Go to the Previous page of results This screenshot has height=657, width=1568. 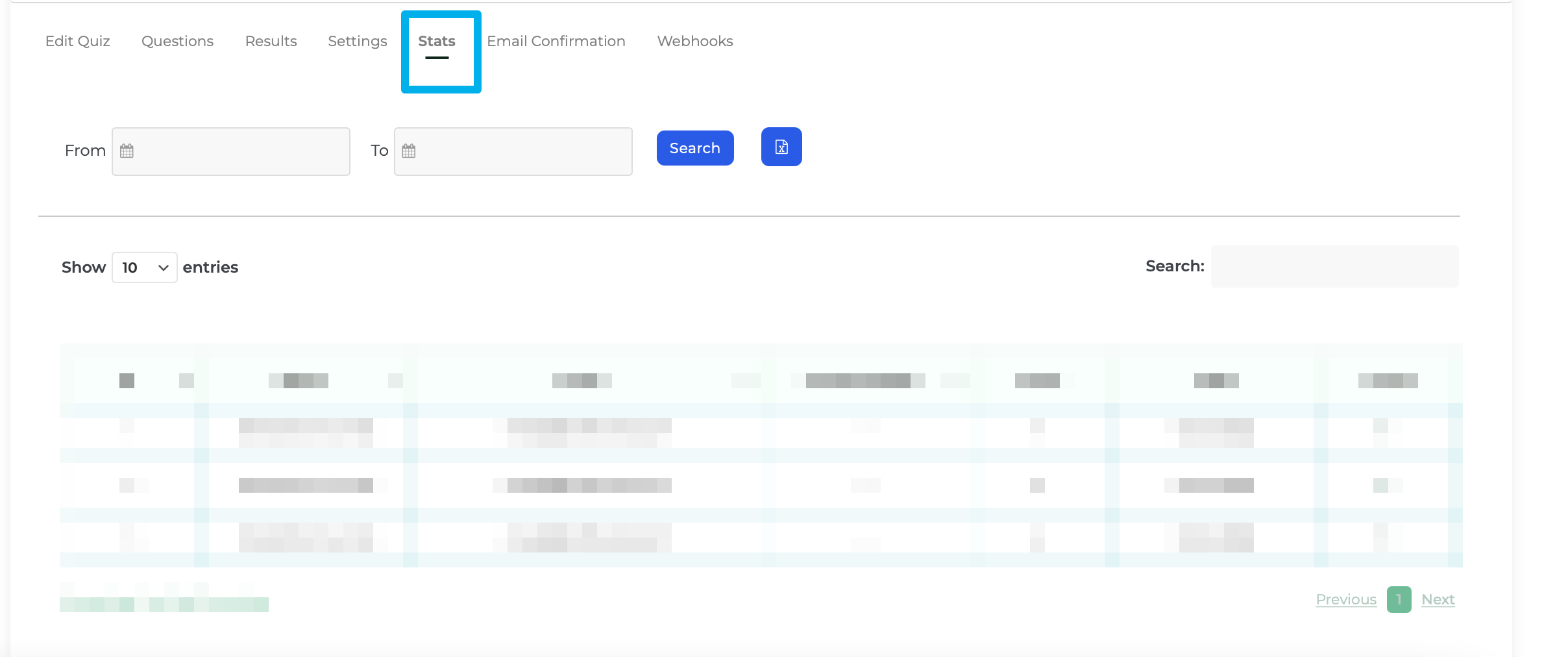pyautogui.click(x=1345, y=599)
